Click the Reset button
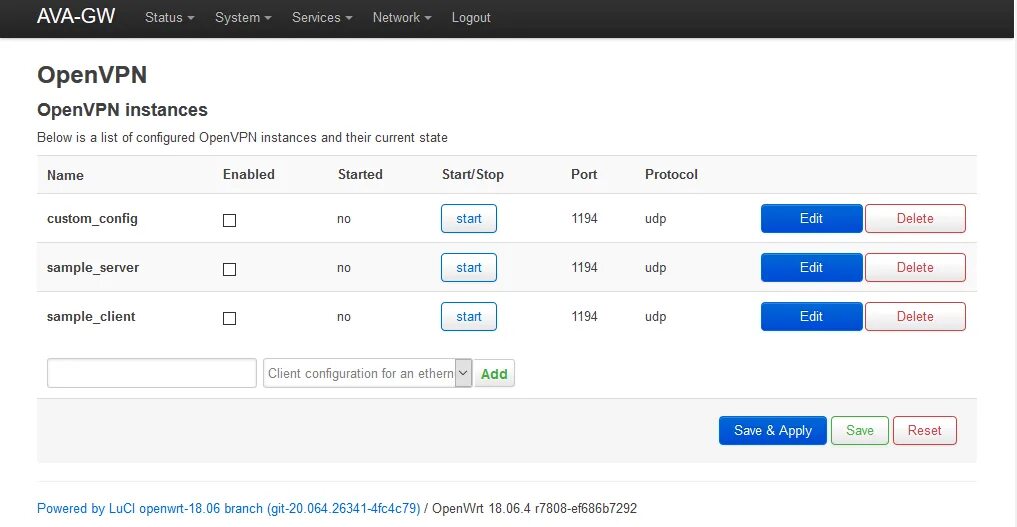 click(x=924, y=430)
